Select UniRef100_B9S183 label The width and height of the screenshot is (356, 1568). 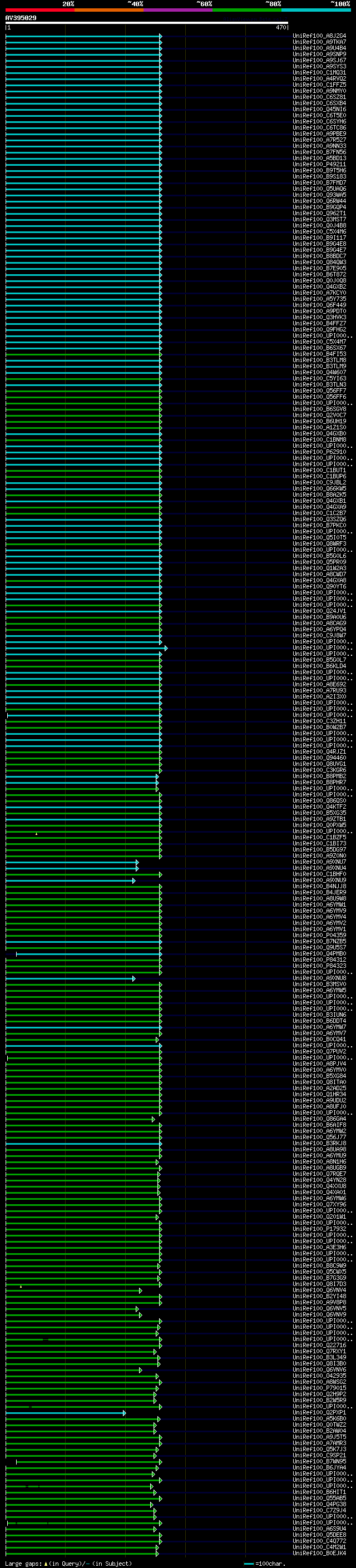pyautogui.click(x=319, y=176)
